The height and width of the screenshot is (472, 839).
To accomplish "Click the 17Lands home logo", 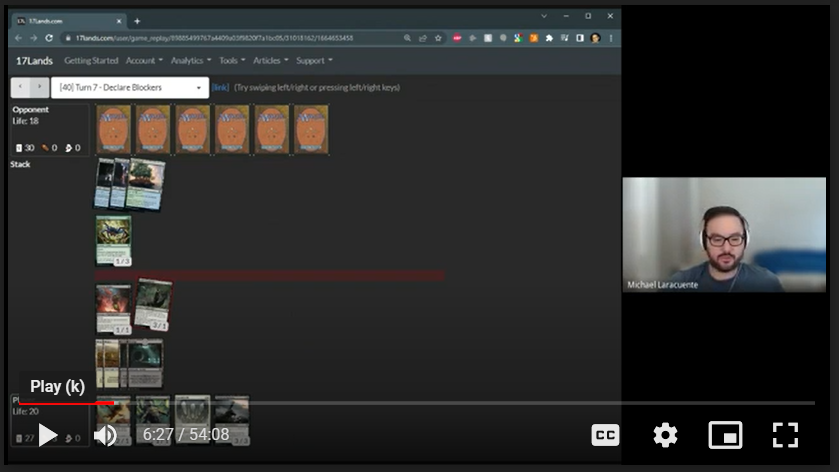I will tap(34, 61).
